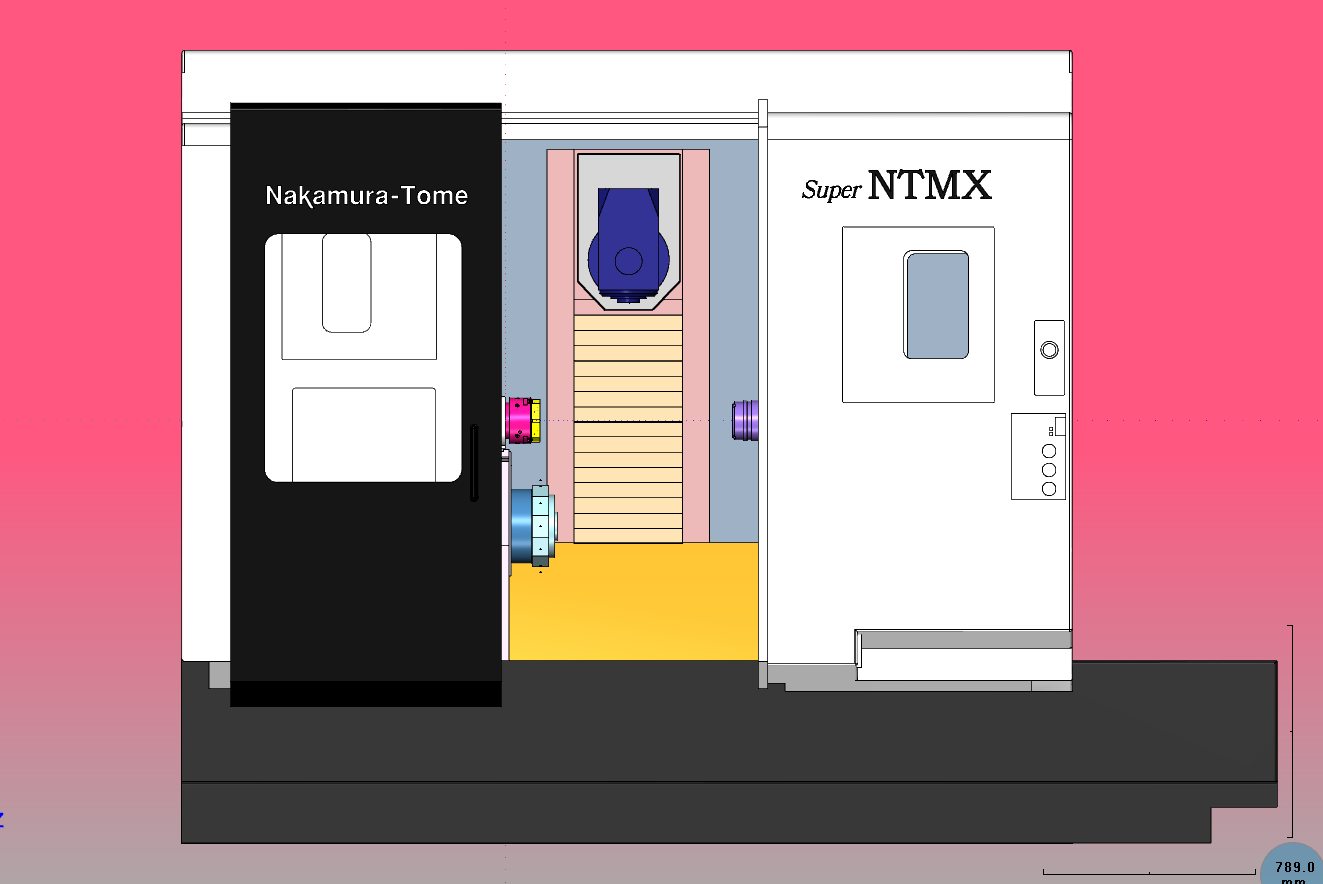This screenshot has height=884, width=1323.
Task: Click the top circle of the three-button panel
Action: pos(1049,451)
